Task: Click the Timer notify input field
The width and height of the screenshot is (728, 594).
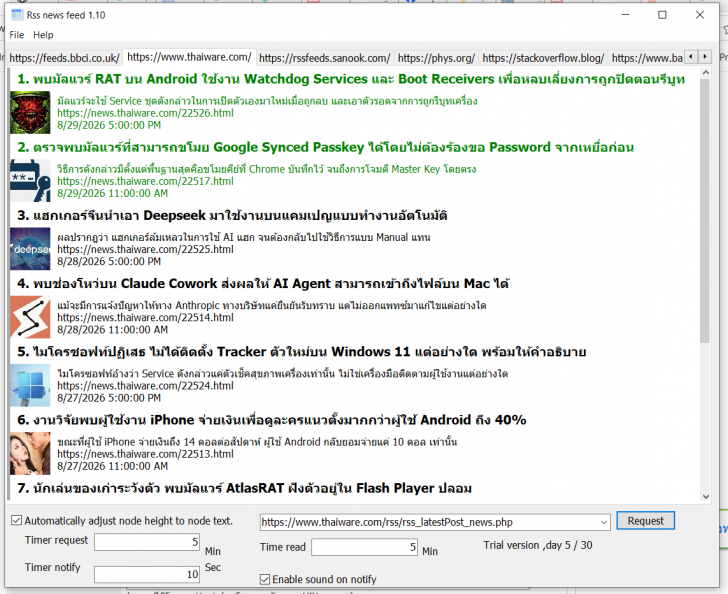Action: coord(147,574)
